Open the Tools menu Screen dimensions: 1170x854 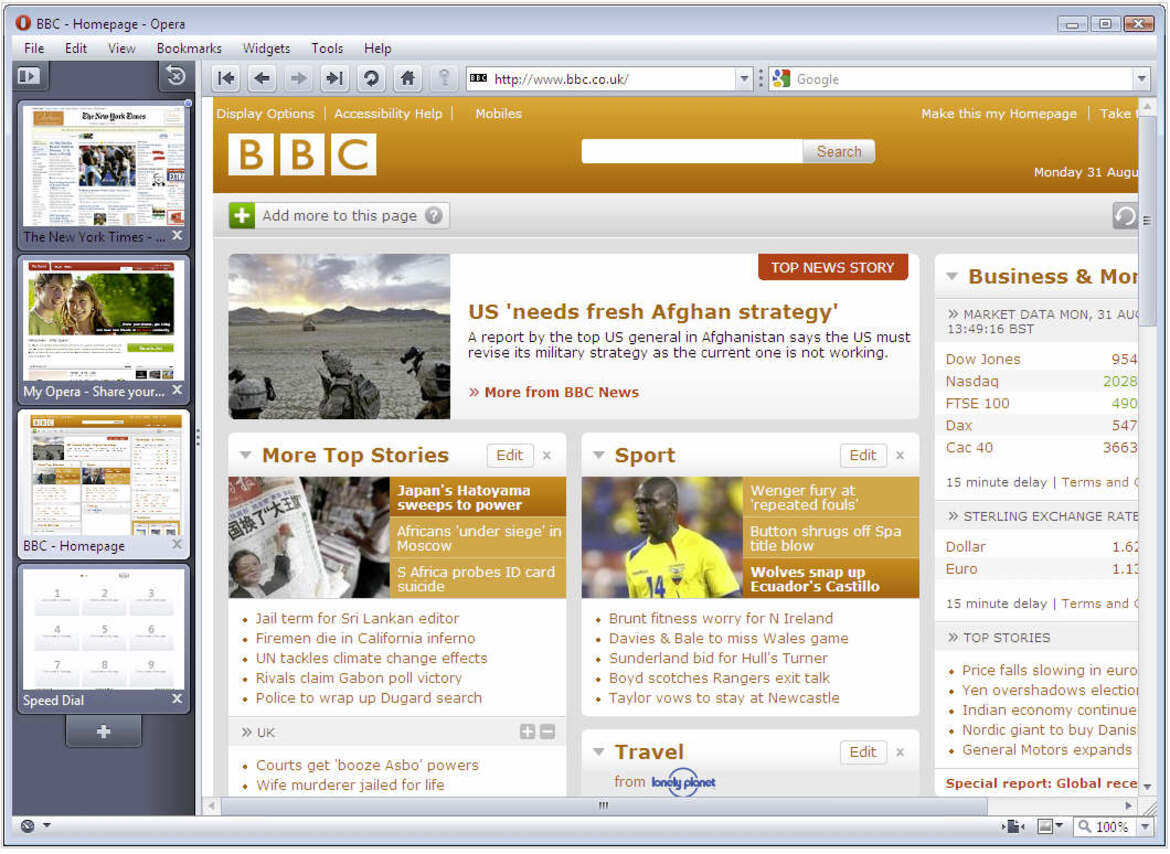(327, 48)
